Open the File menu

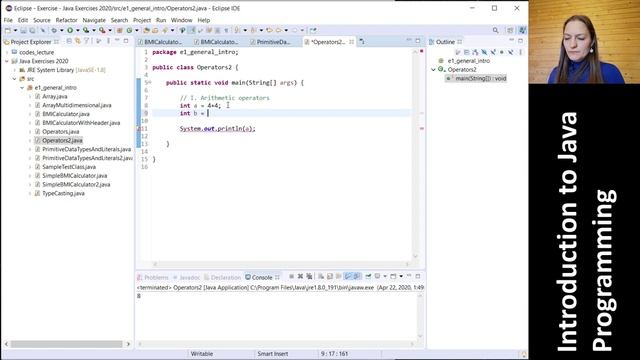(x=8, y=20)
